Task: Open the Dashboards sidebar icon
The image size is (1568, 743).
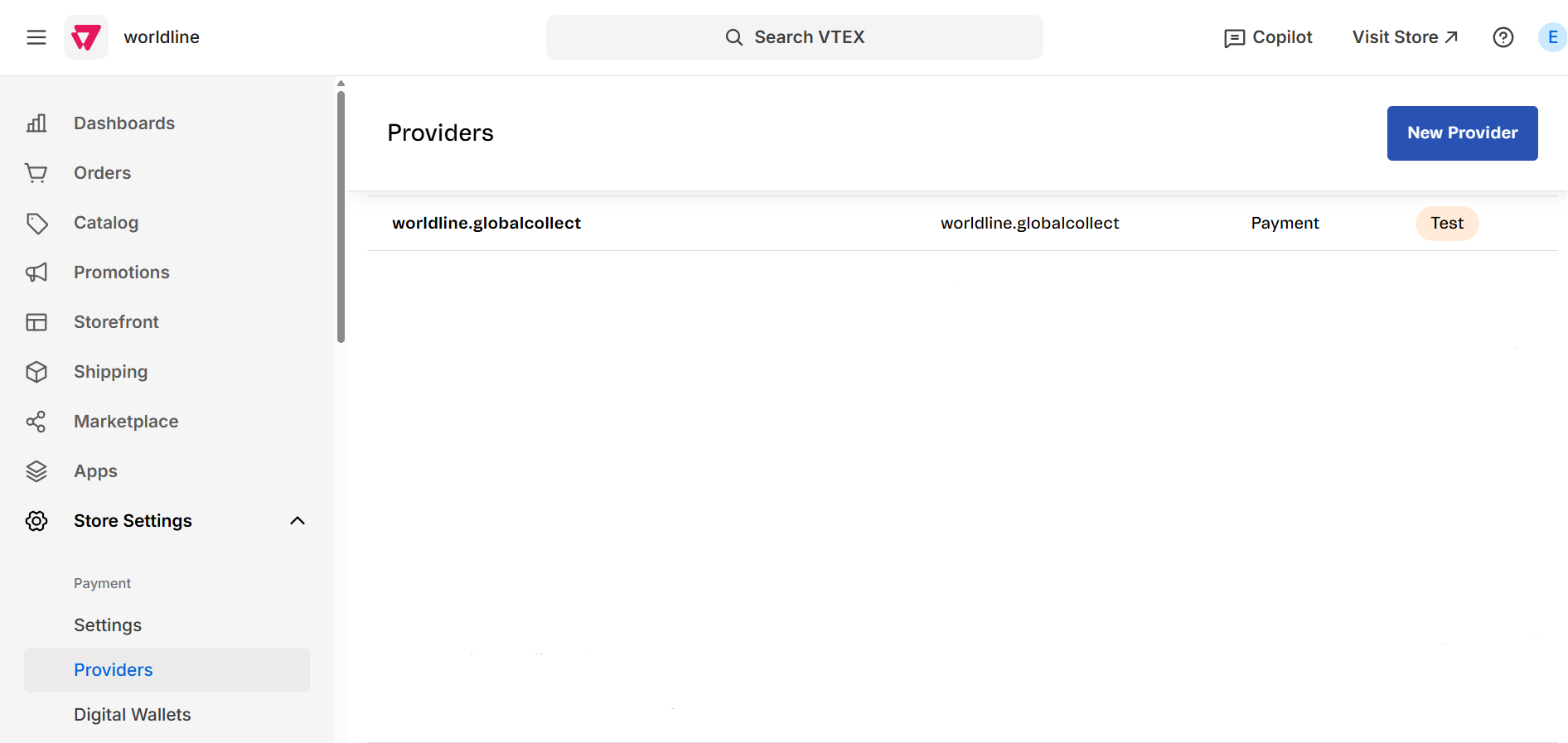Action: click(36, 123)
